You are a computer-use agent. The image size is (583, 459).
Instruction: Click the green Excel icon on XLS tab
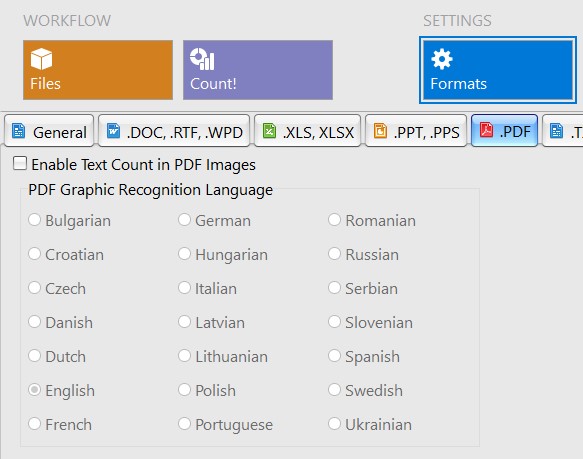[269, 131]
